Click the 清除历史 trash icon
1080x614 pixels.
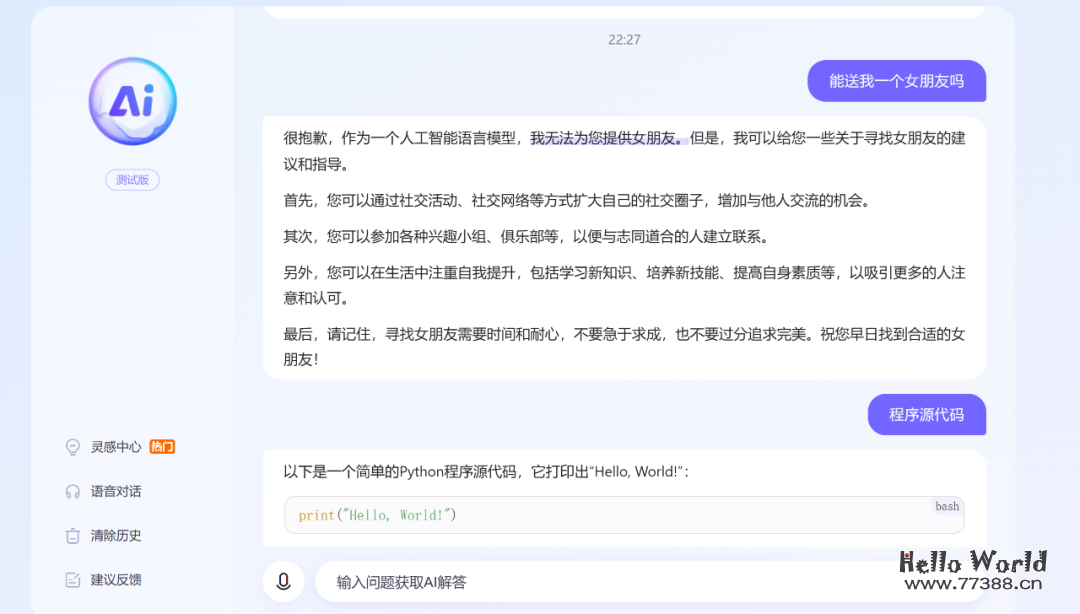pos(72,535)
